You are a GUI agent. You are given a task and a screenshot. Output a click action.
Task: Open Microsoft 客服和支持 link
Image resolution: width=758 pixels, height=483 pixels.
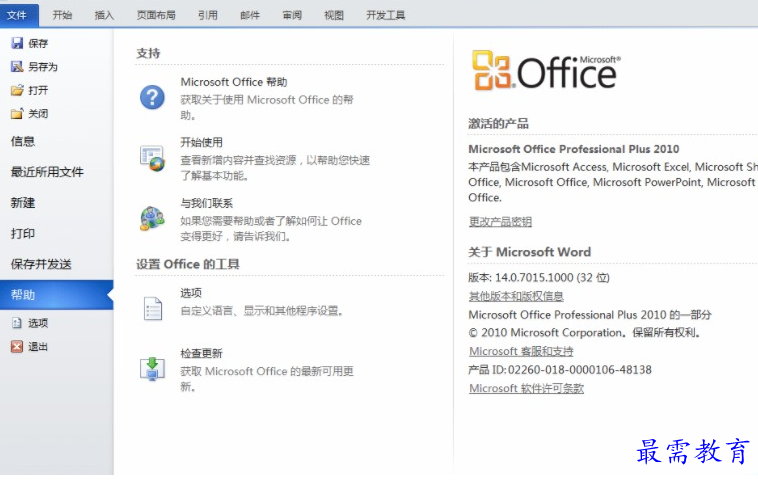coord(521,351)
